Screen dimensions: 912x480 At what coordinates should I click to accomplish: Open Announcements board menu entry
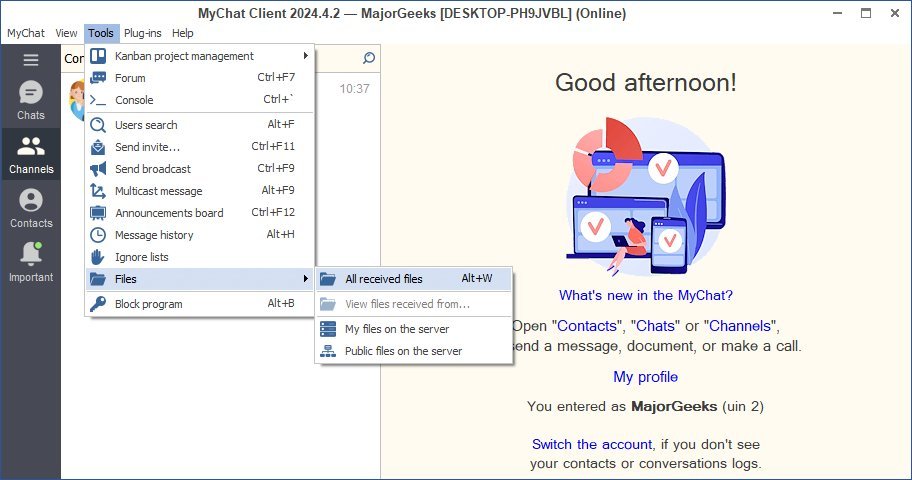[200, 213]
